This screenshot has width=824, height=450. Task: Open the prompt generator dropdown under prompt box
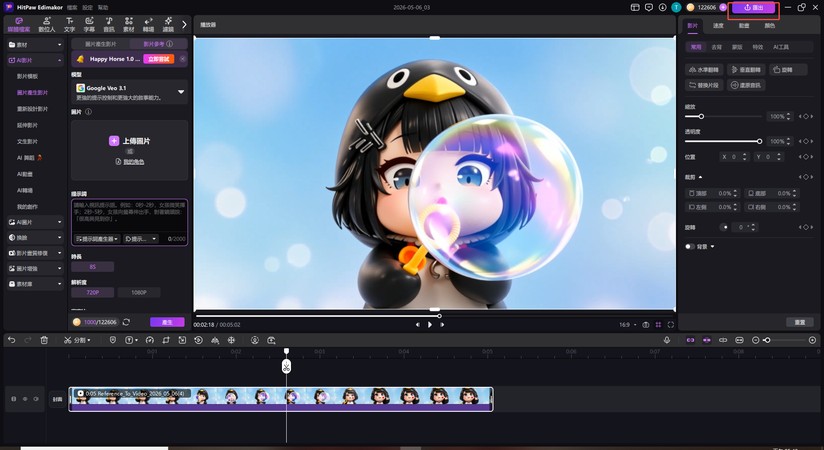pyautogui.click(x=97, y=239)
